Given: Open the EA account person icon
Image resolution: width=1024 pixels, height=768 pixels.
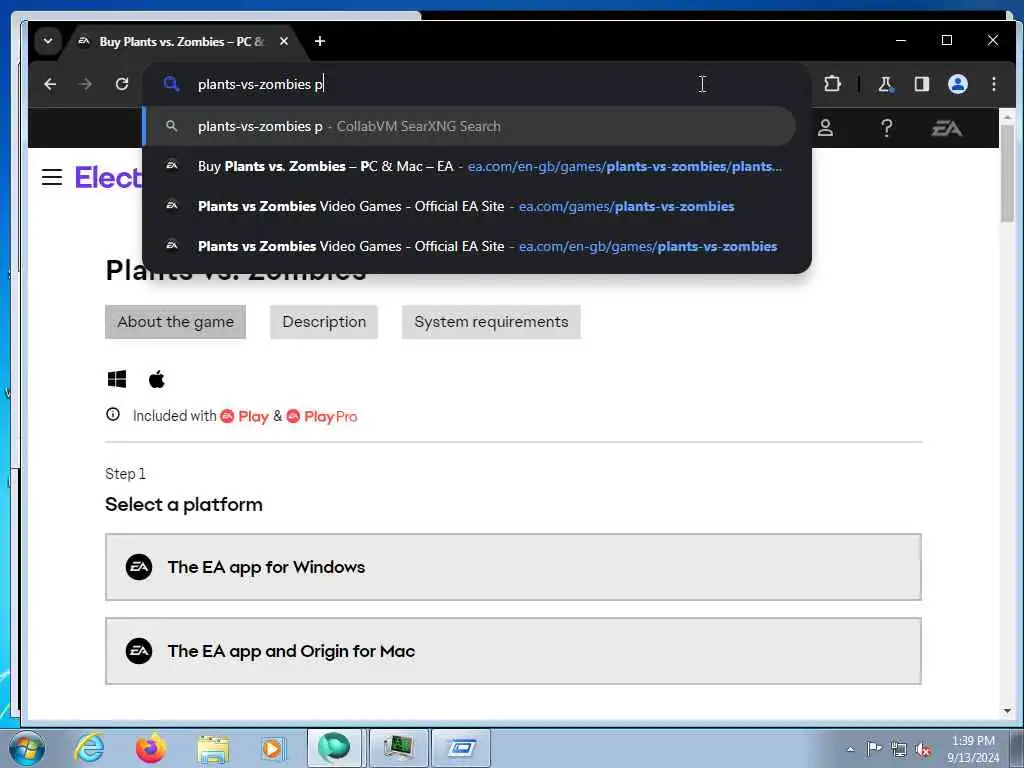Looking at the screenshot, I should (x=825, y=128).
